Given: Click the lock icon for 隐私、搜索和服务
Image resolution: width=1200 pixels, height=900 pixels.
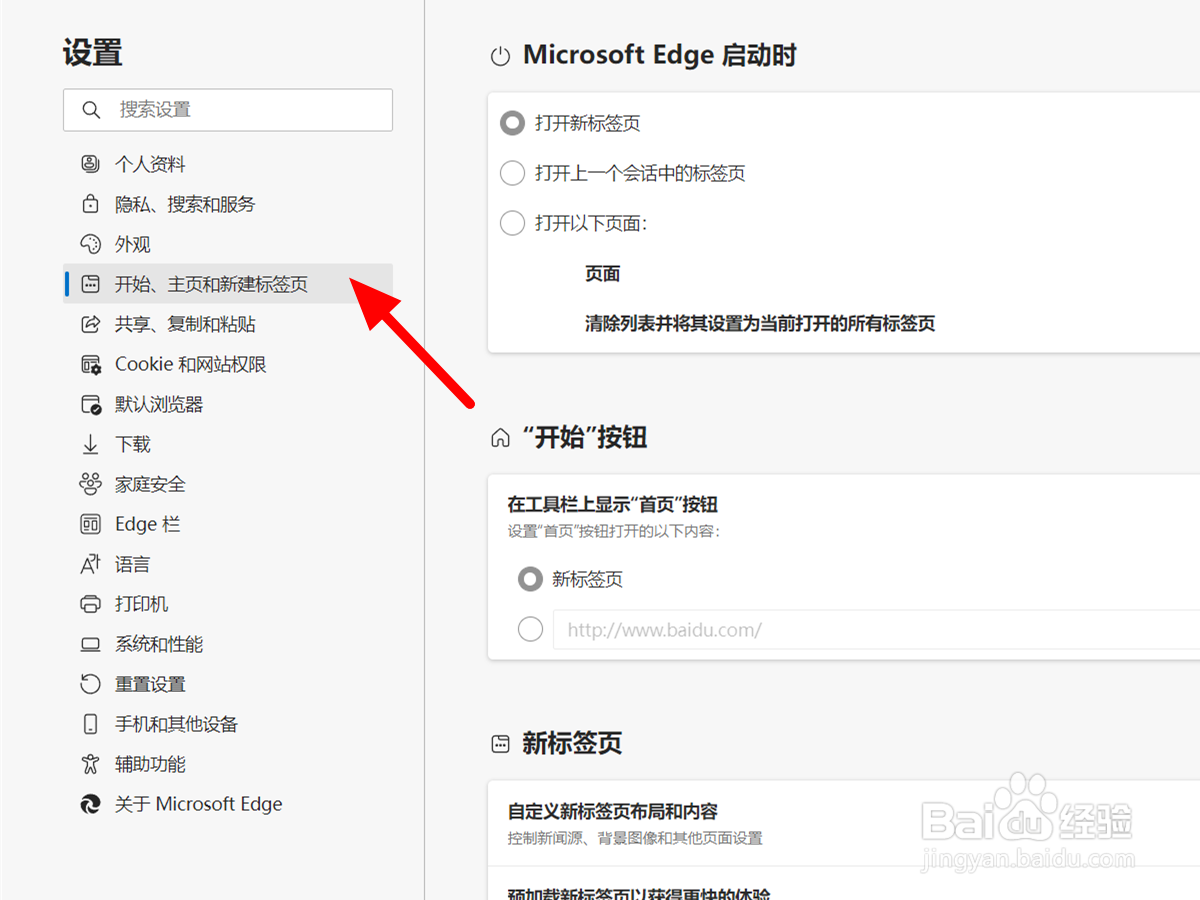Looking at the screenshot, I should pyautogui.click(x=91, y=204).
